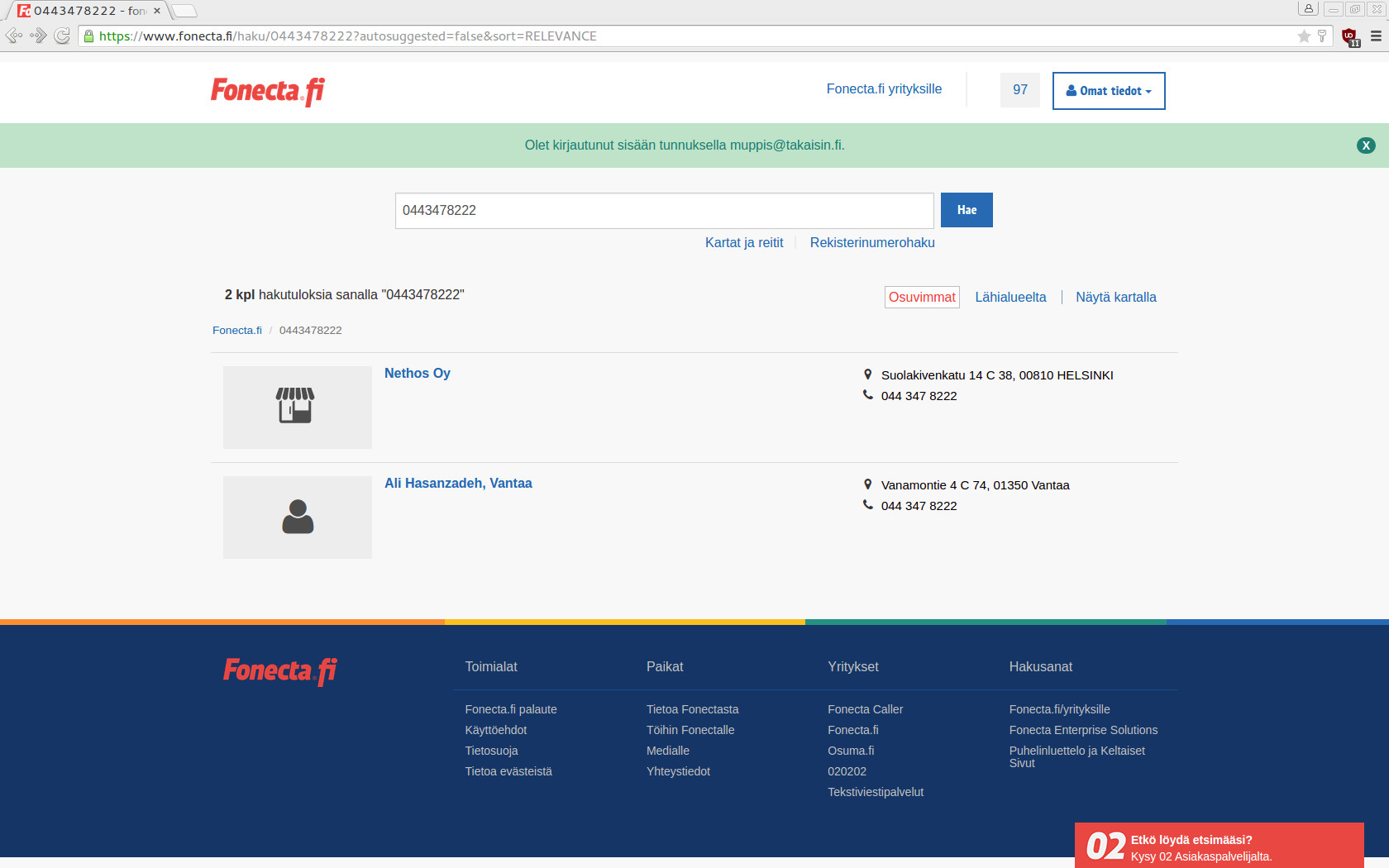Open the uBlock extension icon
The width and height of the screenshot is (1389, 868).
pyautogui.click(x=1350, y=36)
